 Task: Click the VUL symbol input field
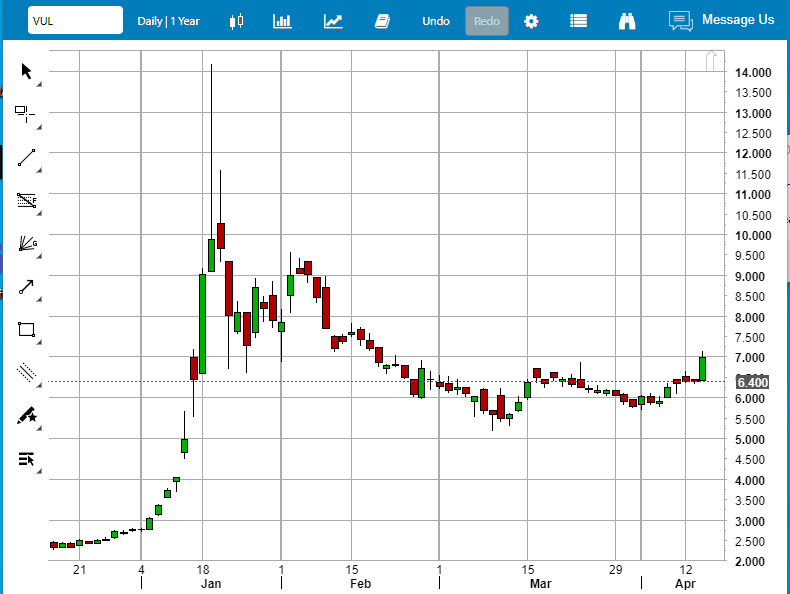75,21
